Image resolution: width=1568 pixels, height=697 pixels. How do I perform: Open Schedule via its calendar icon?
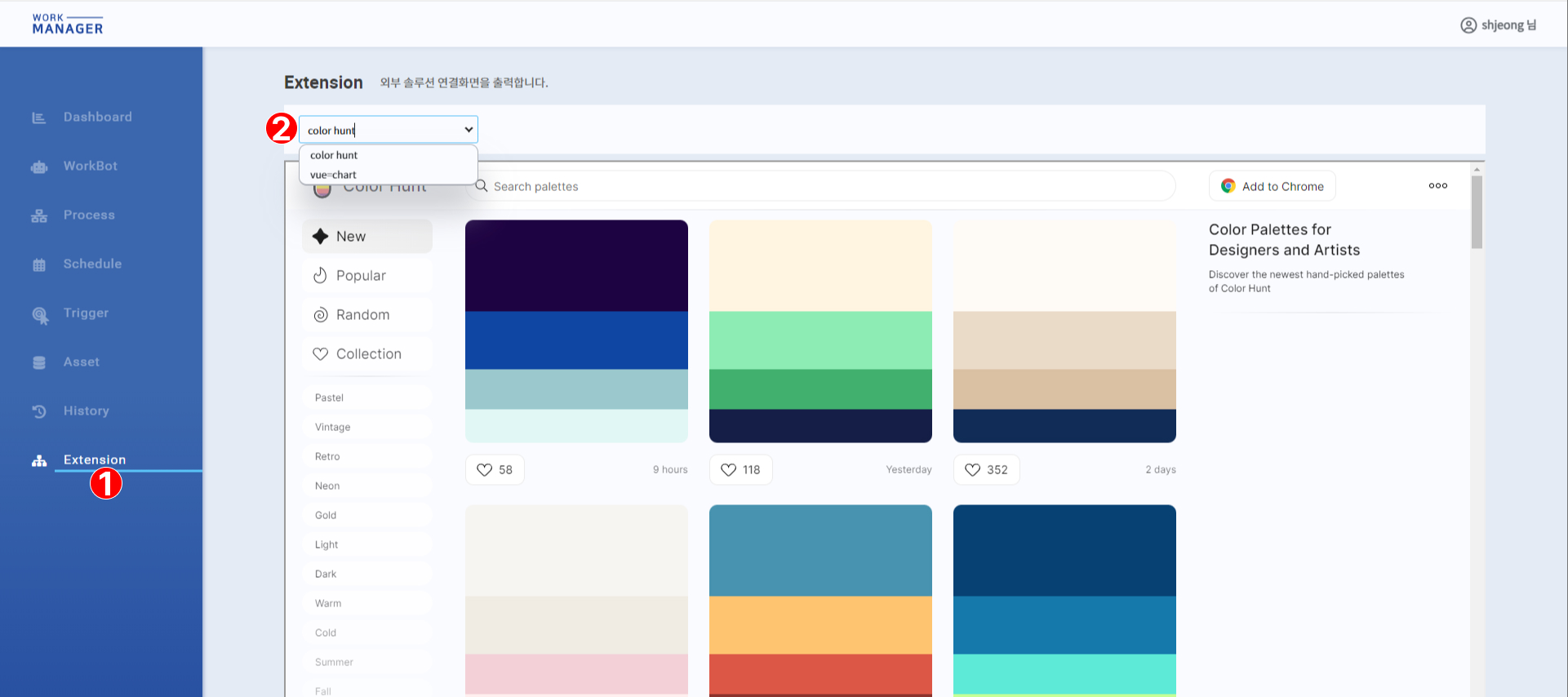click(38, 264)
